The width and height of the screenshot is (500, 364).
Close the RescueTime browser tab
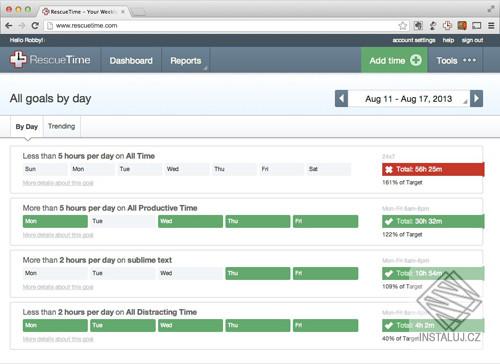pyautogui.click(x=123, y=12)
